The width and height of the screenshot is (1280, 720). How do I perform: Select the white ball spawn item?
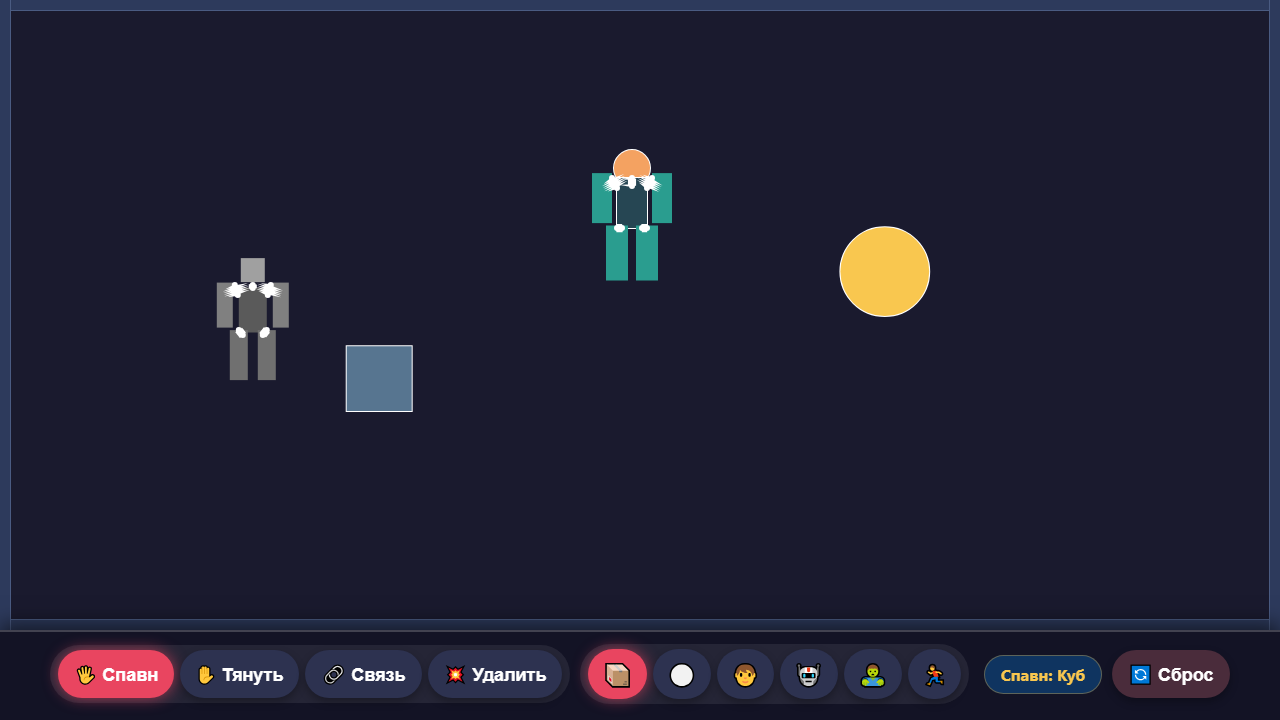[x=682, y=675]
